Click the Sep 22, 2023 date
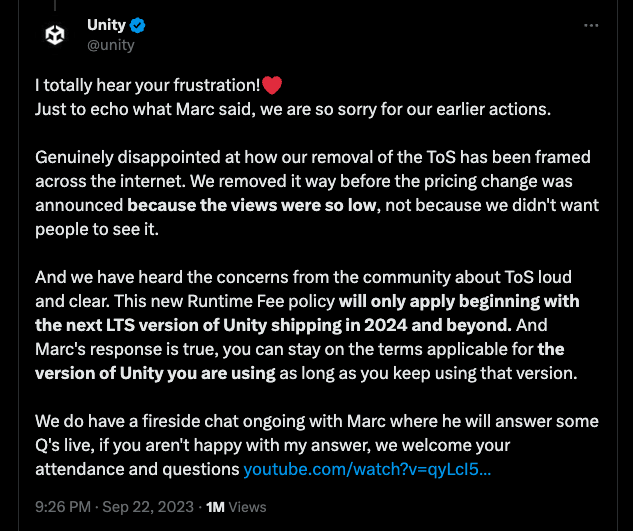Viewport: 633px width, 531px height. coord(148,507)
